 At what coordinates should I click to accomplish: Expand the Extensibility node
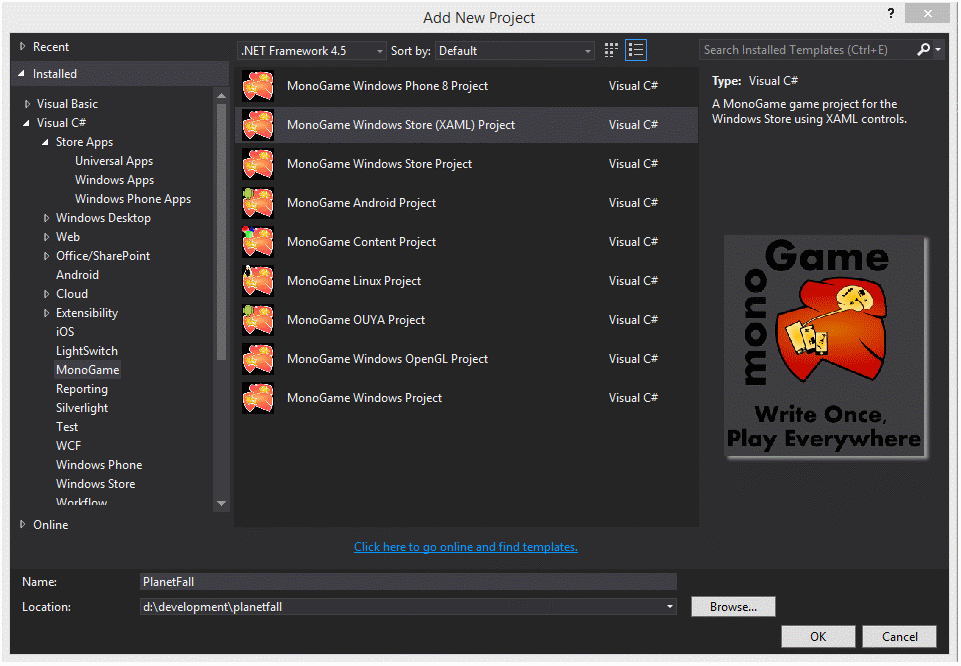46,313
